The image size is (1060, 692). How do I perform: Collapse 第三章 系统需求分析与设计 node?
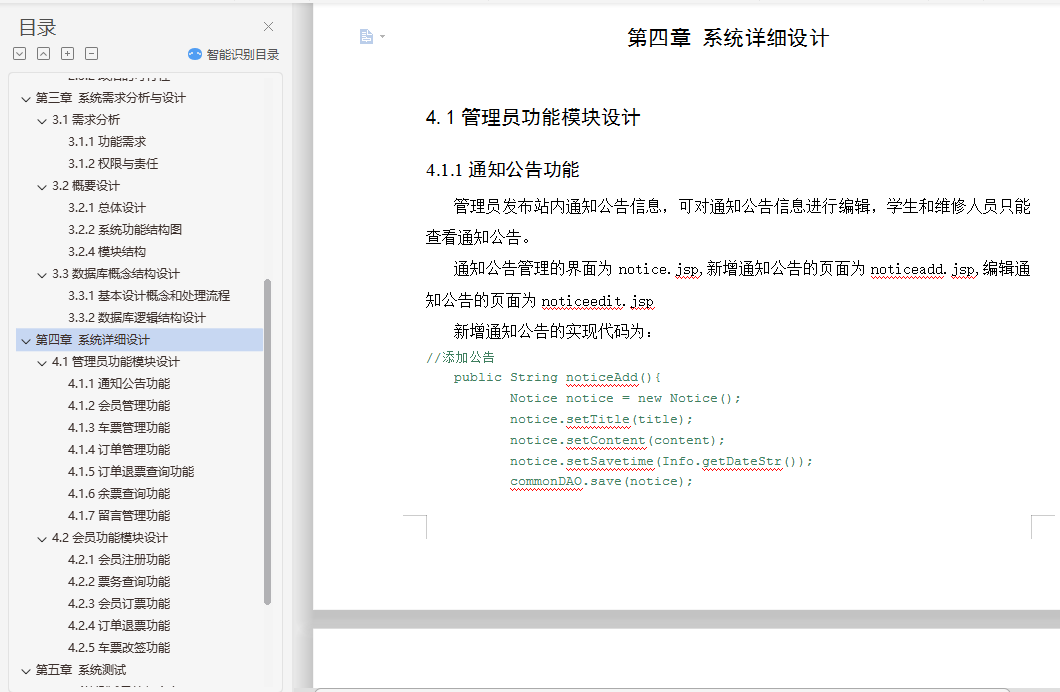click(x=26, y=99)
